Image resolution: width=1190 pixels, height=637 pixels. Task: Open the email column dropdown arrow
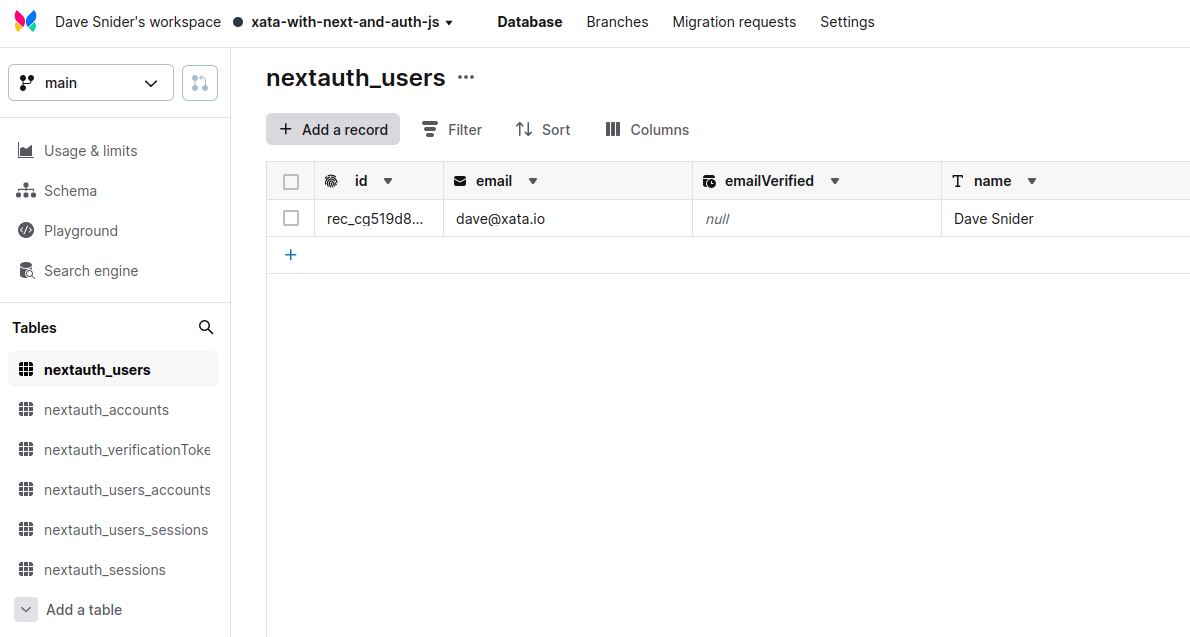click(533, 181)
